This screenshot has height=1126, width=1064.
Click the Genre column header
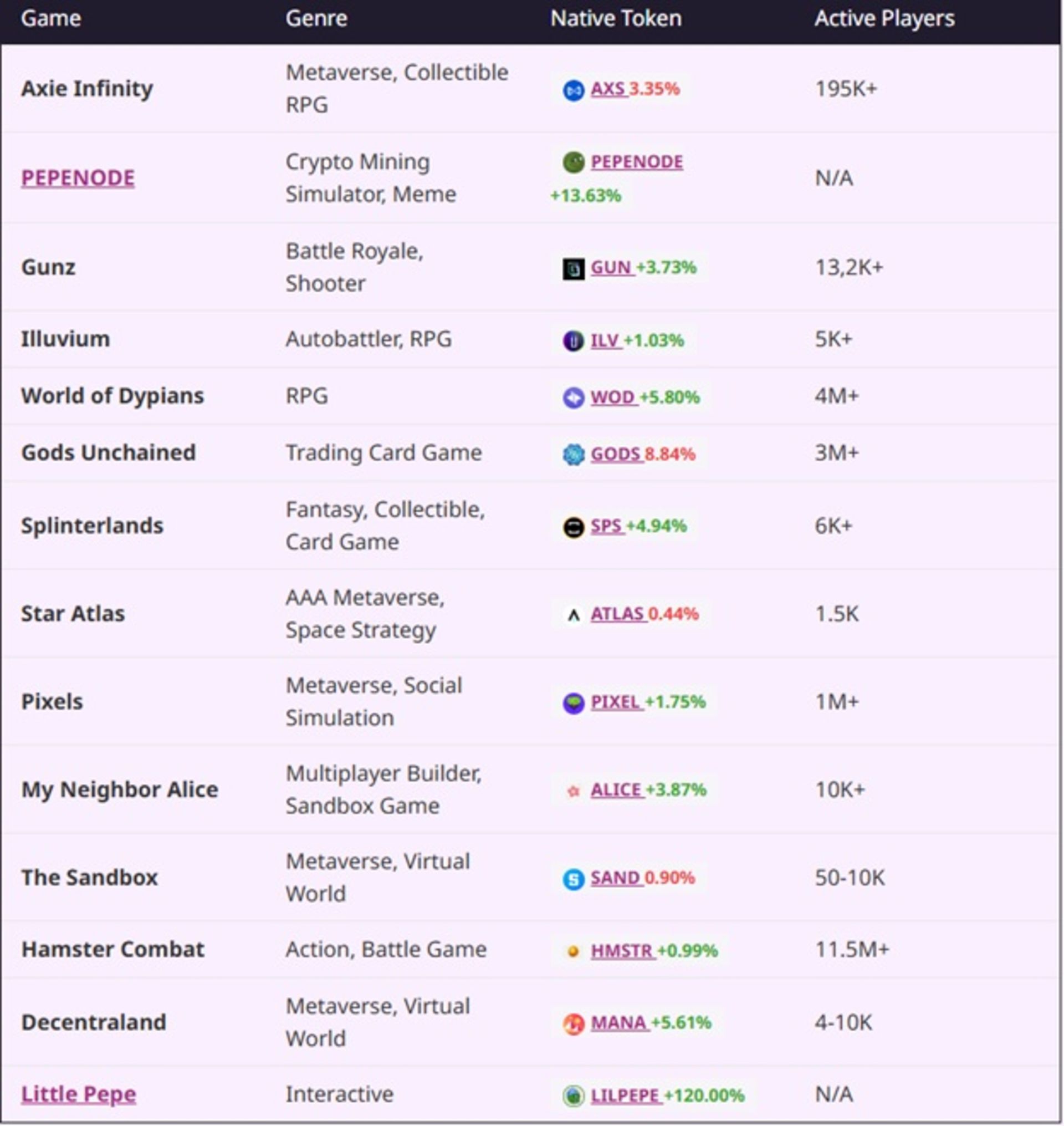point(316,19)
